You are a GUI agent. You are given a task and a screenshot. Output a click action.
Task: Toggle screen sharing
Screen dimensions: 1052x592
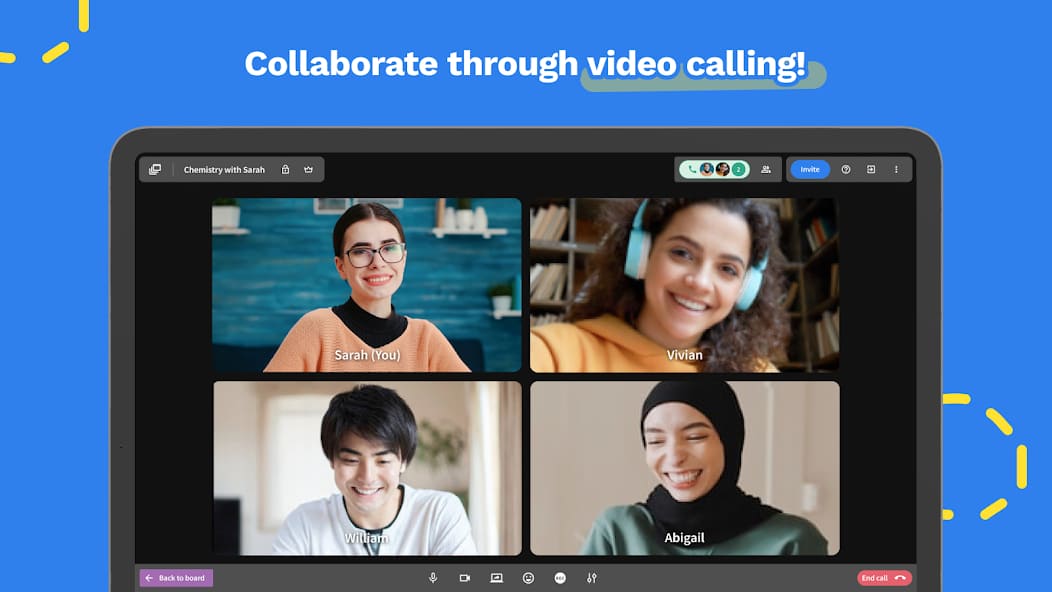point(496,578)
